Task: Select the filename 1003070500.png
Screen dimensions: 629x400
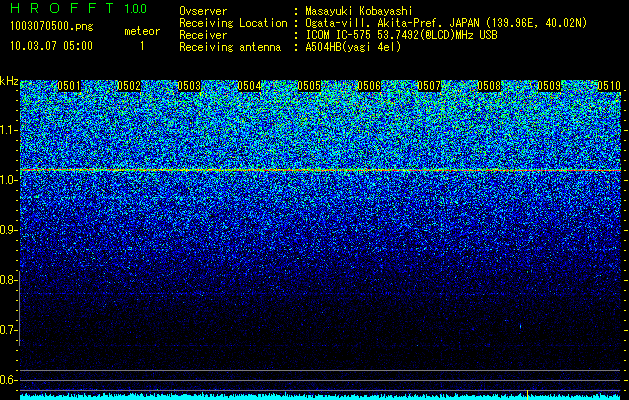Action: pos(51,27)
